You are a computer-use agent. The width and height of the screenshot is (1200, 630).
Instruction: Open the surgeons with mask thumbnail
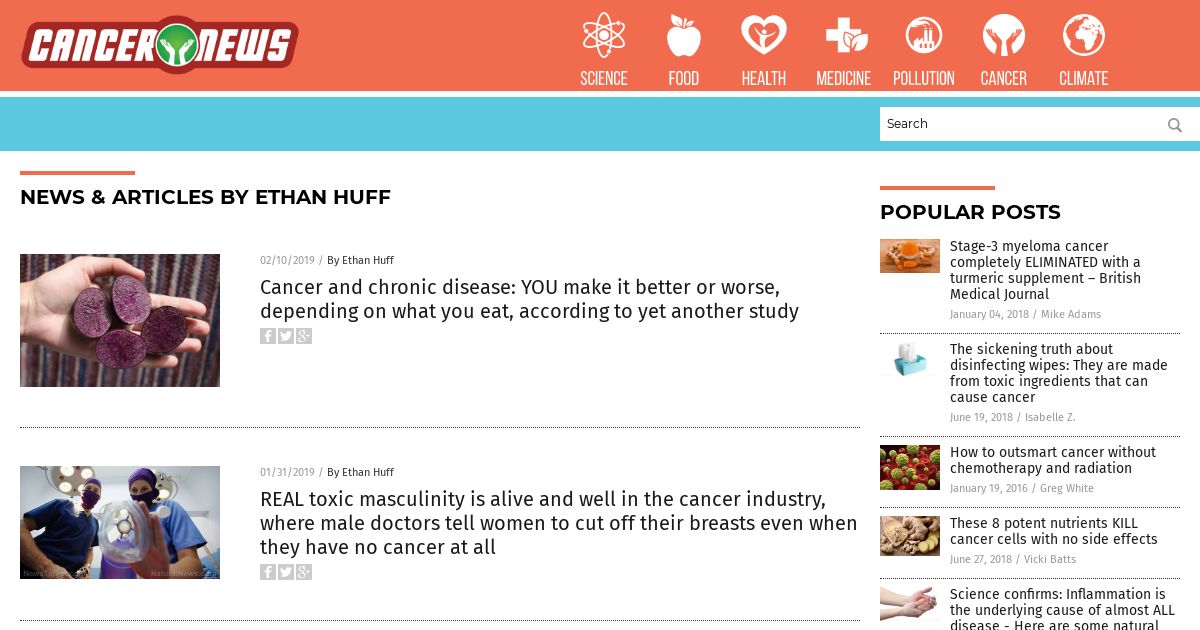pos(120,522)
